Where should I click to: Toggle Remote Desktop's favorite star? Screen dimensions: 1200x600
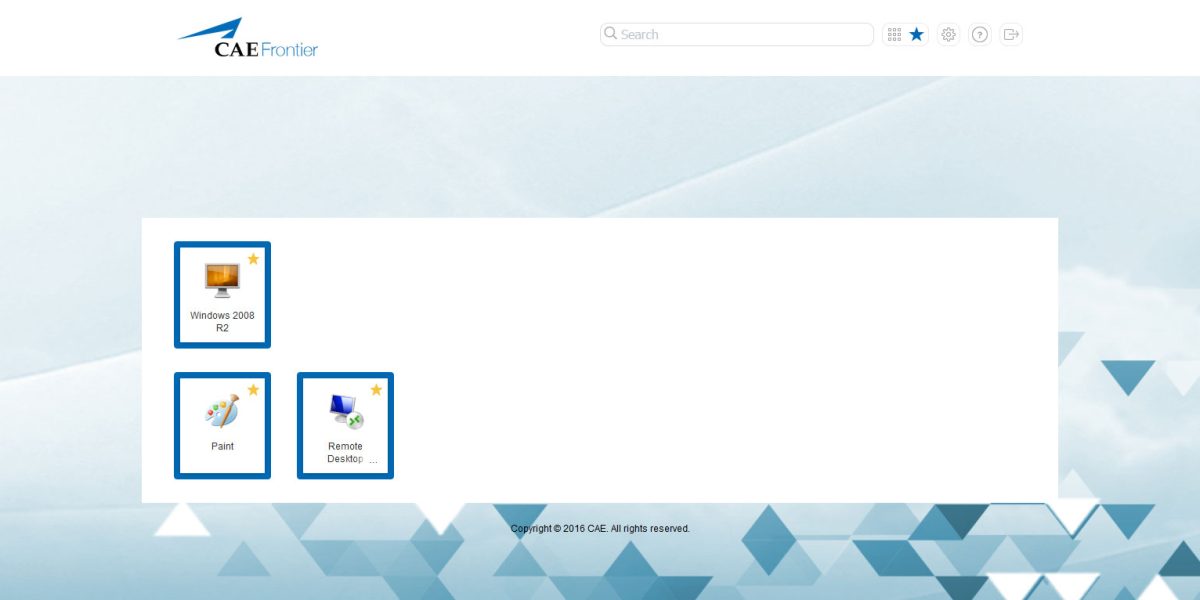pos(377,390)
